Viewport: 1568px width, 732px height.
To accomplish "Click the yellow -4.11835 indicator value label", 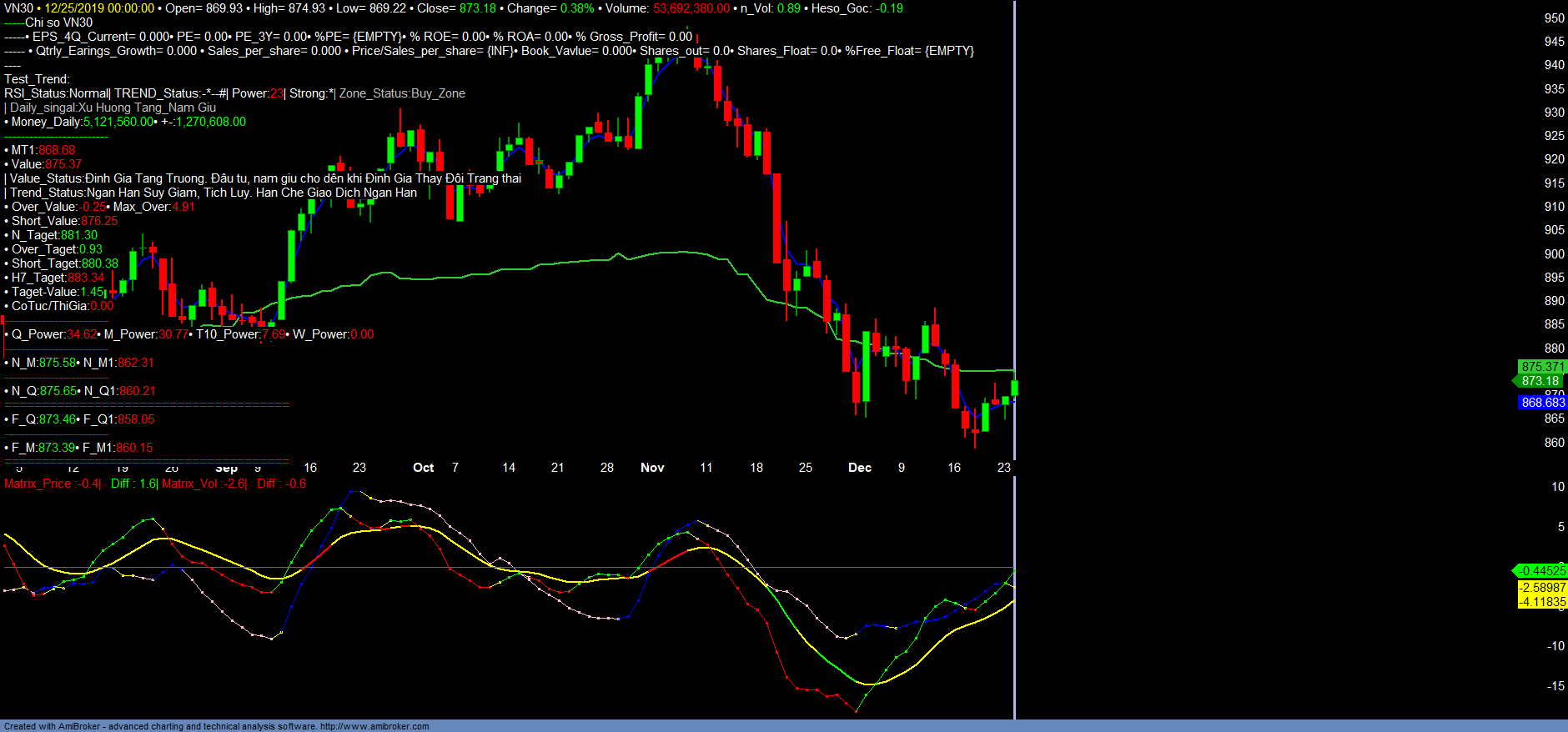I will [x=1542, y=602].
